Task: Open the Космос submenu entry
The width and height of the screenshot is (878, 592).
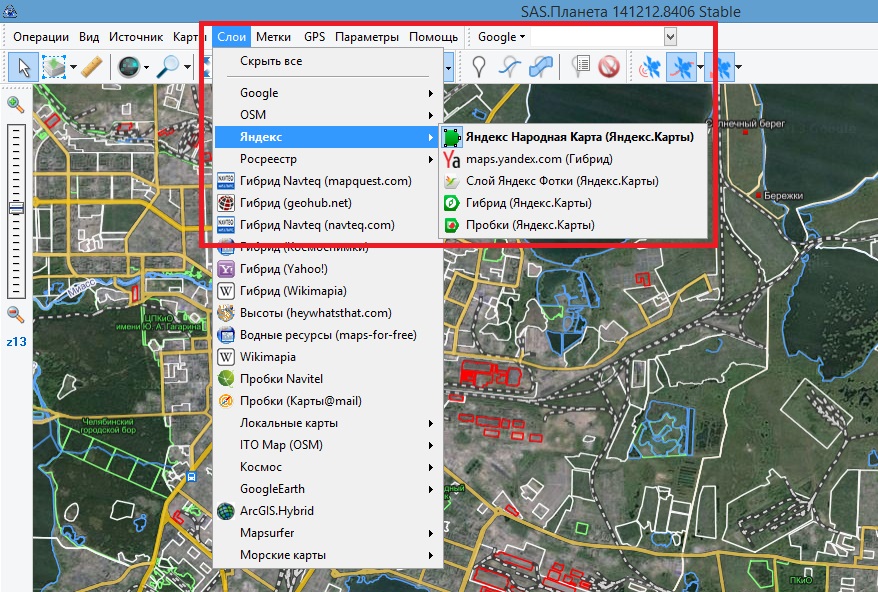Action: (328, 467)
